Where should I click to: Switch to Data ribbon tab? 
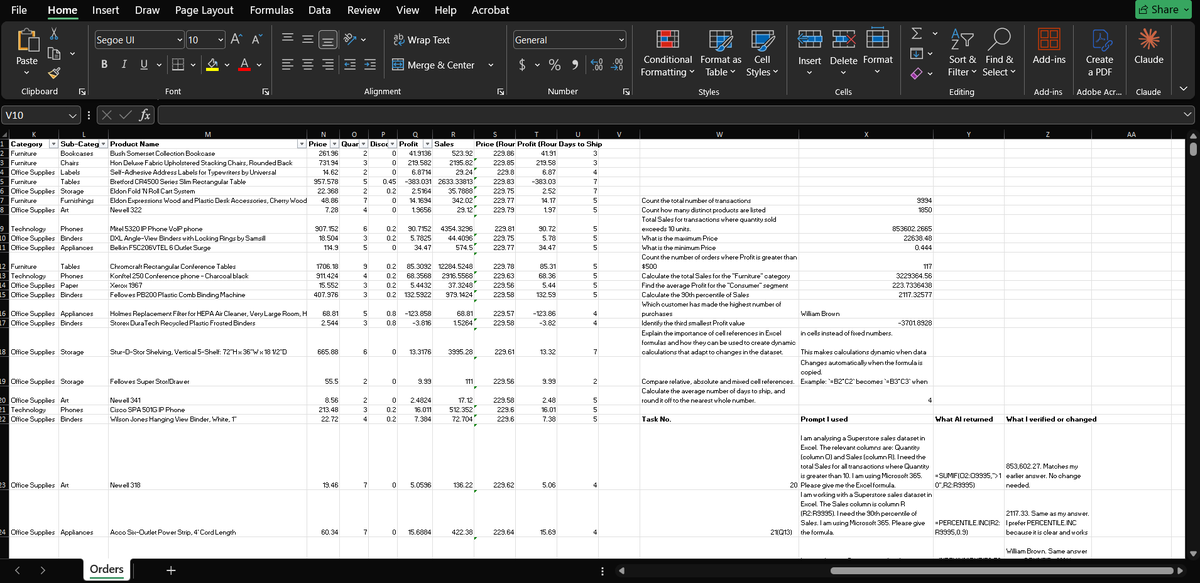(x=319, y=9)
